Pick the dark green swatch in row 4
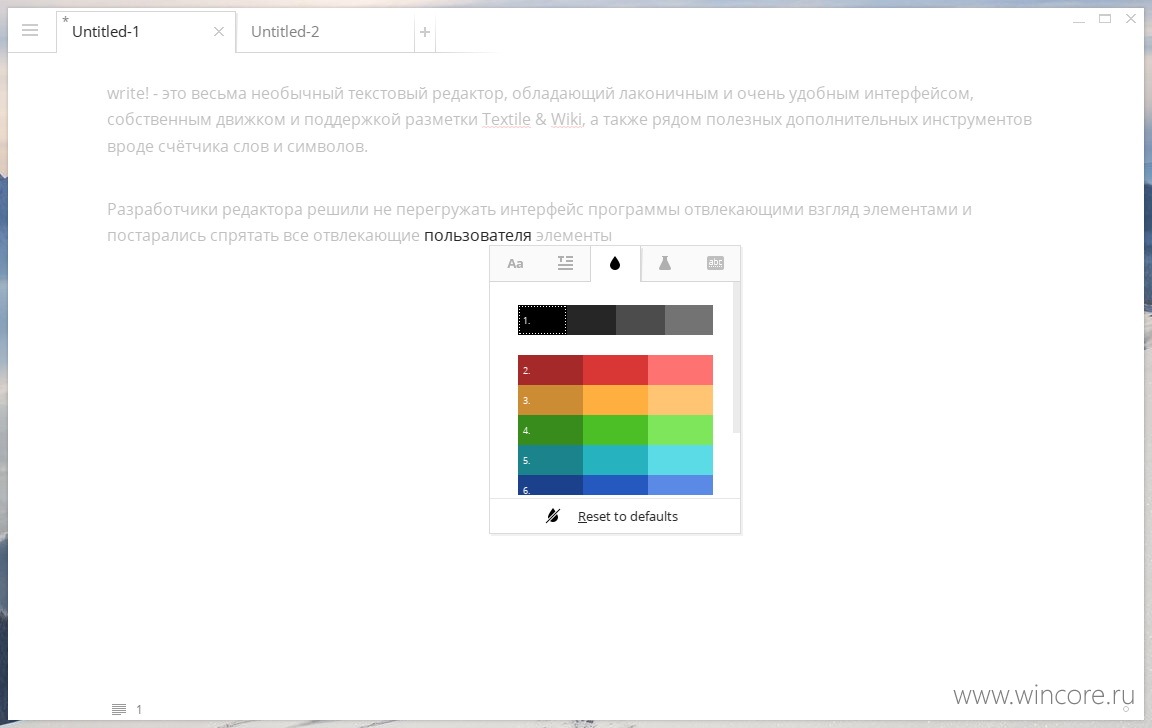Screen dimensions: 1152x728 pyautogui.click(x=550, y=430)
